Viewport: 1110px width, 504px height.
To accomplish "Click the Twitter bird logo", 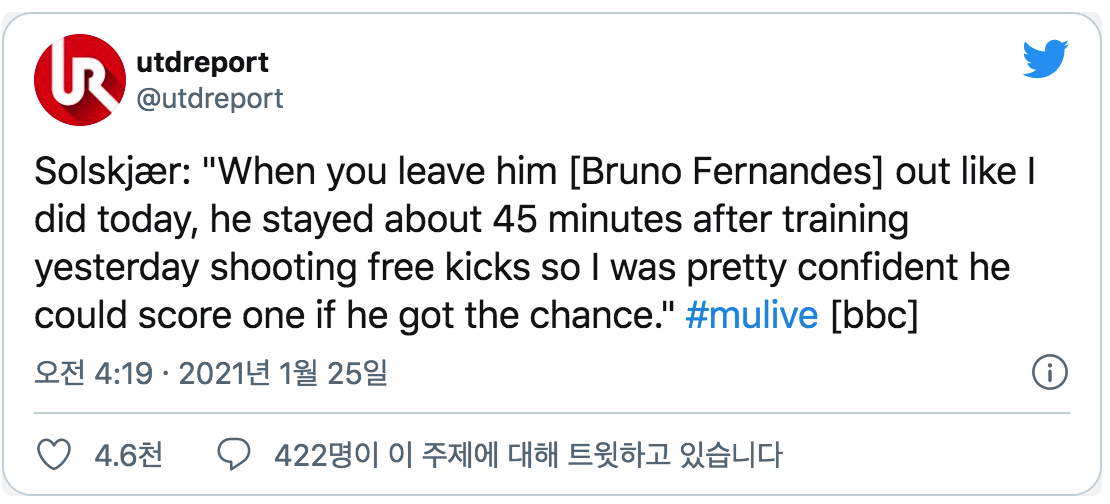I will 1046,61.
